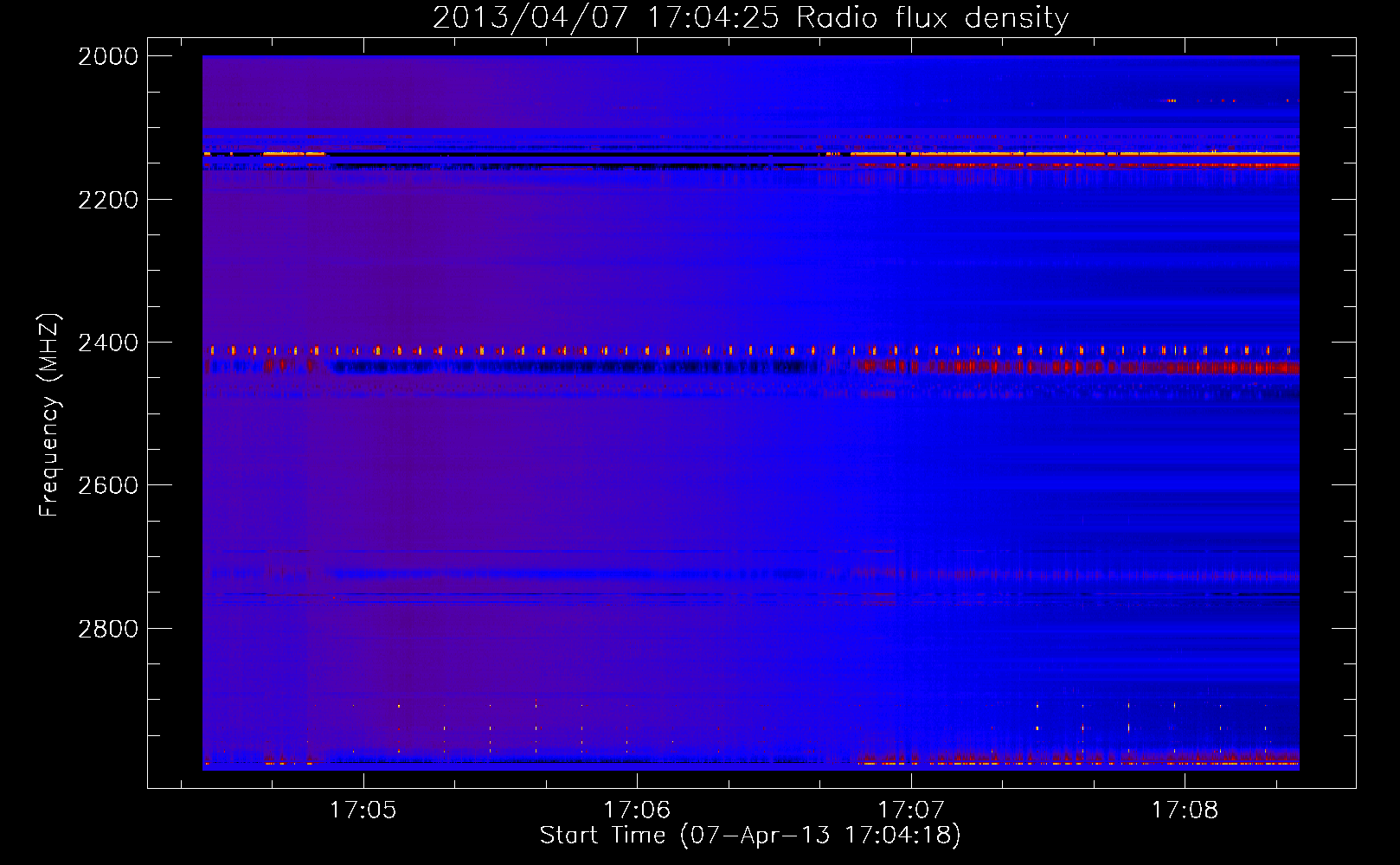Click the 17:07 time tick label

[911, 810]
